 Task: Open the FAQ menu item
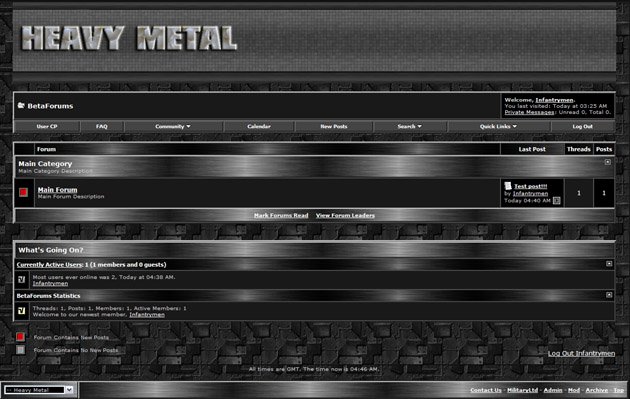[102, 127]
